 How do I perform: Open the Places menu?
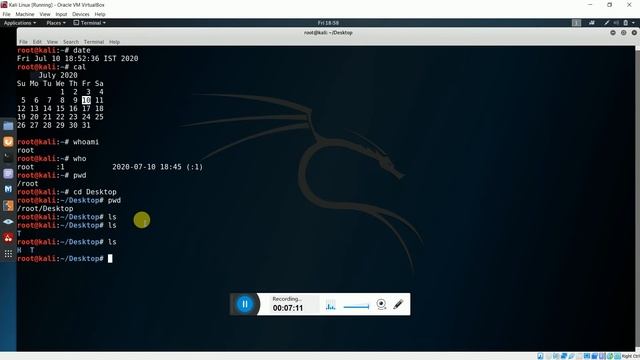click(x=56, y=23)
